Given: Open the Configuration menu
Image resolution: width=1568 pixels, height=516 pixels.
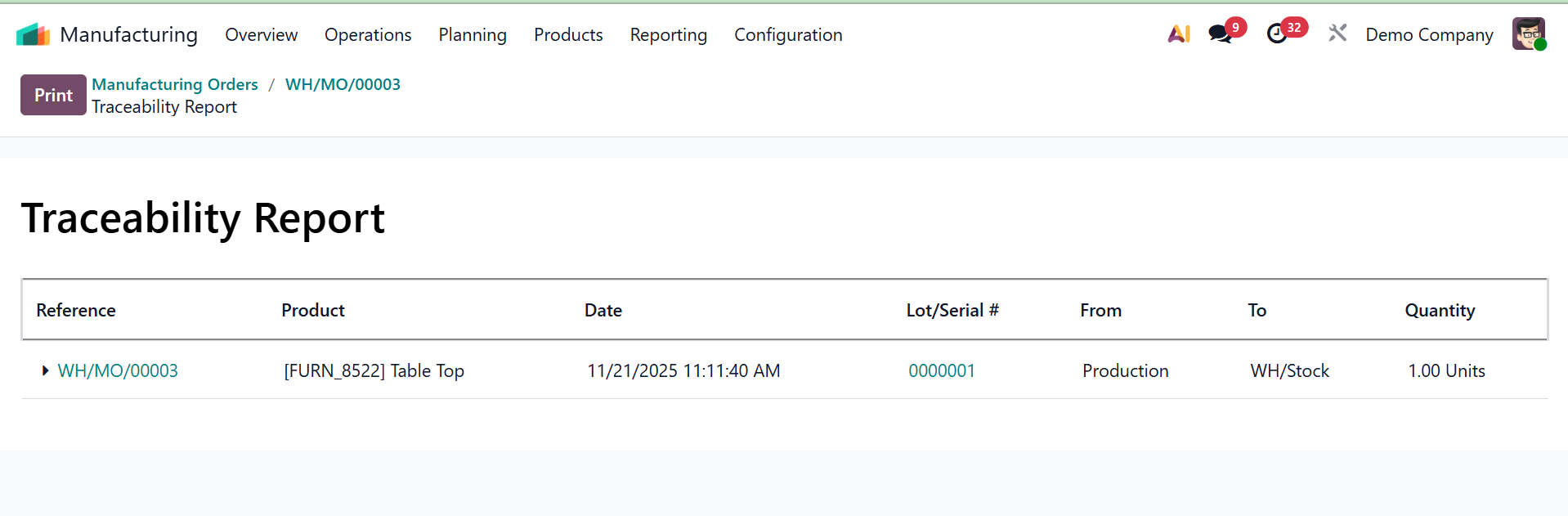Looking at the screenshot, I should point(788,35).
